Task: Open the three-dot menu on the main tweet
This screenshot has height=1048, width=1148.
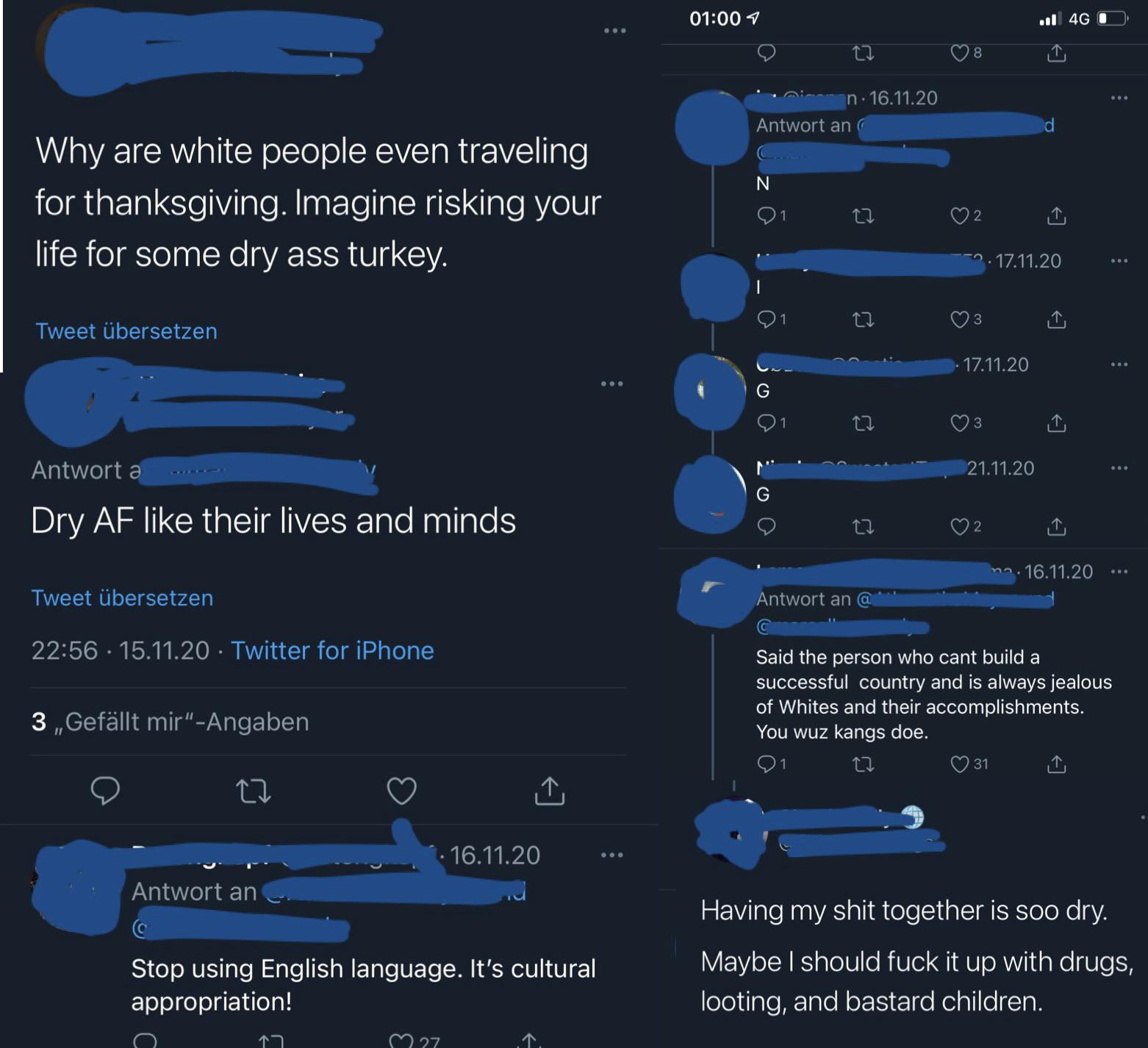Action: tap(616, 29)
